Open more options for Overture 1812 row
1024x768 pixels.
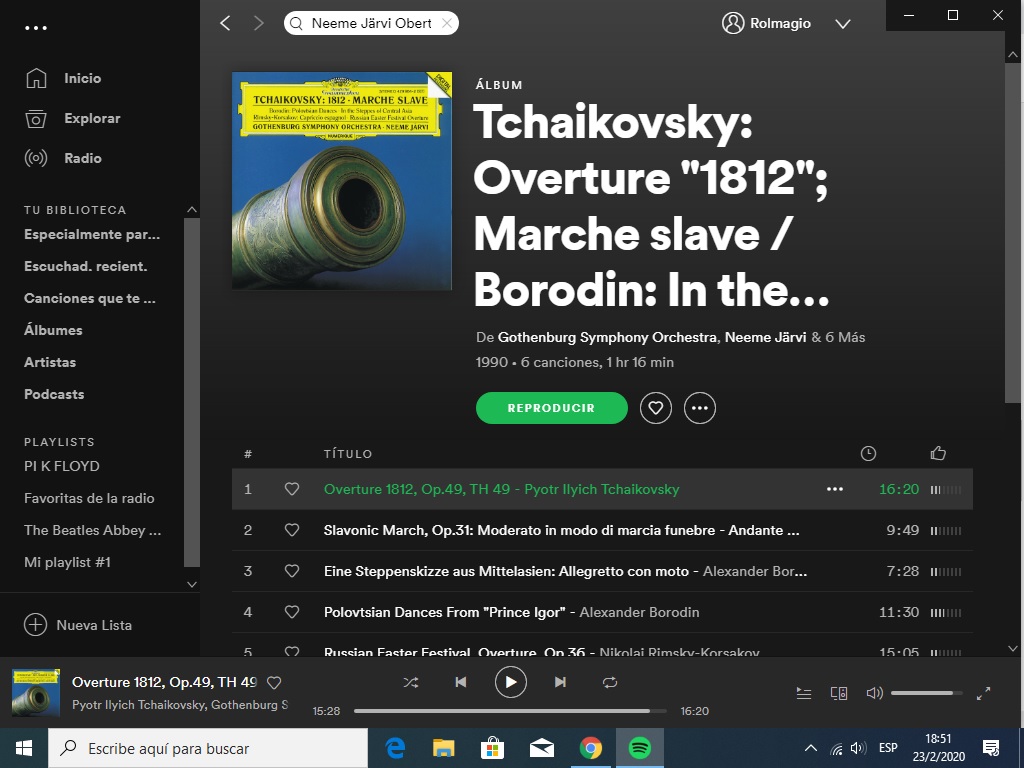(x=835, y=489)
